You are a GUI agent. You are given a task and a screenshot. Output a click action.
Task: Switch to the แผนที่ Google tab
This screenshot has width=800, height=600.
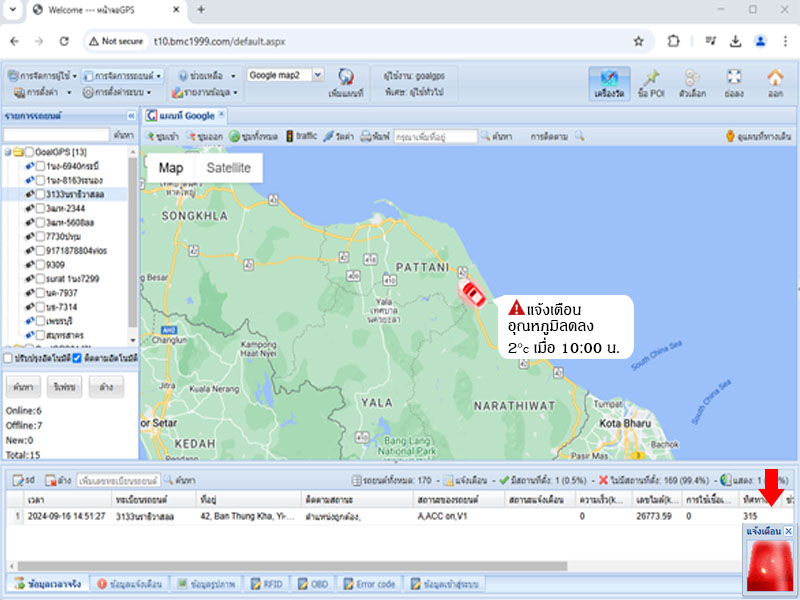click(x=185, y=116)
